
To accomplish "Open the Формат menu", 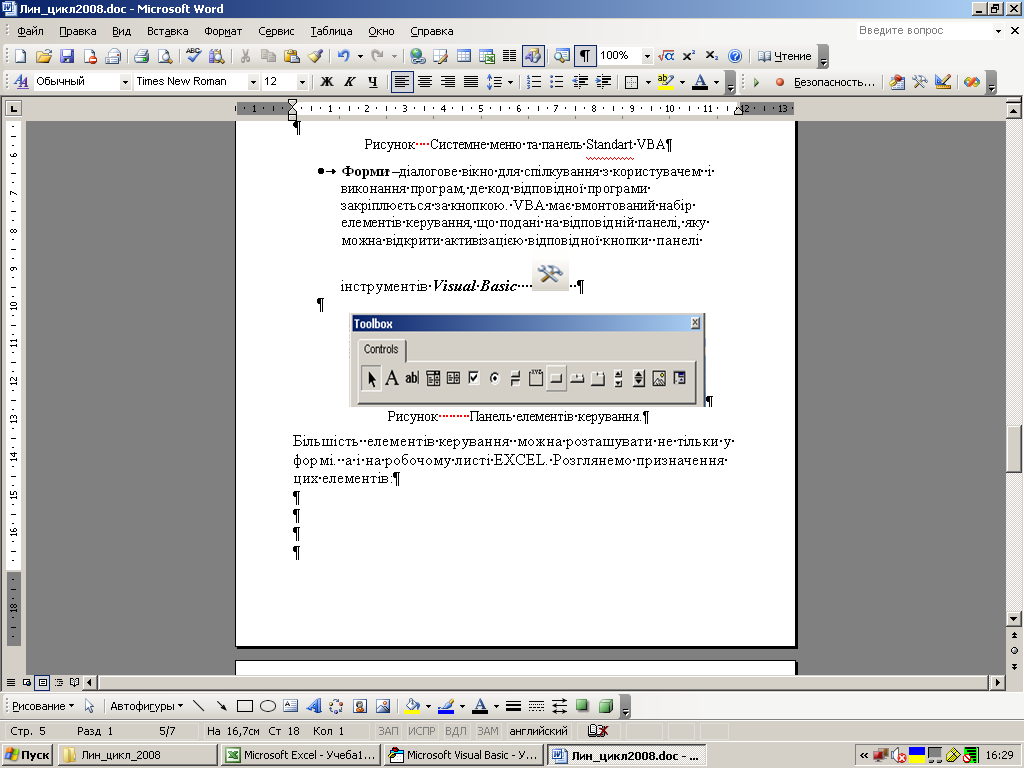I will 223,31.
